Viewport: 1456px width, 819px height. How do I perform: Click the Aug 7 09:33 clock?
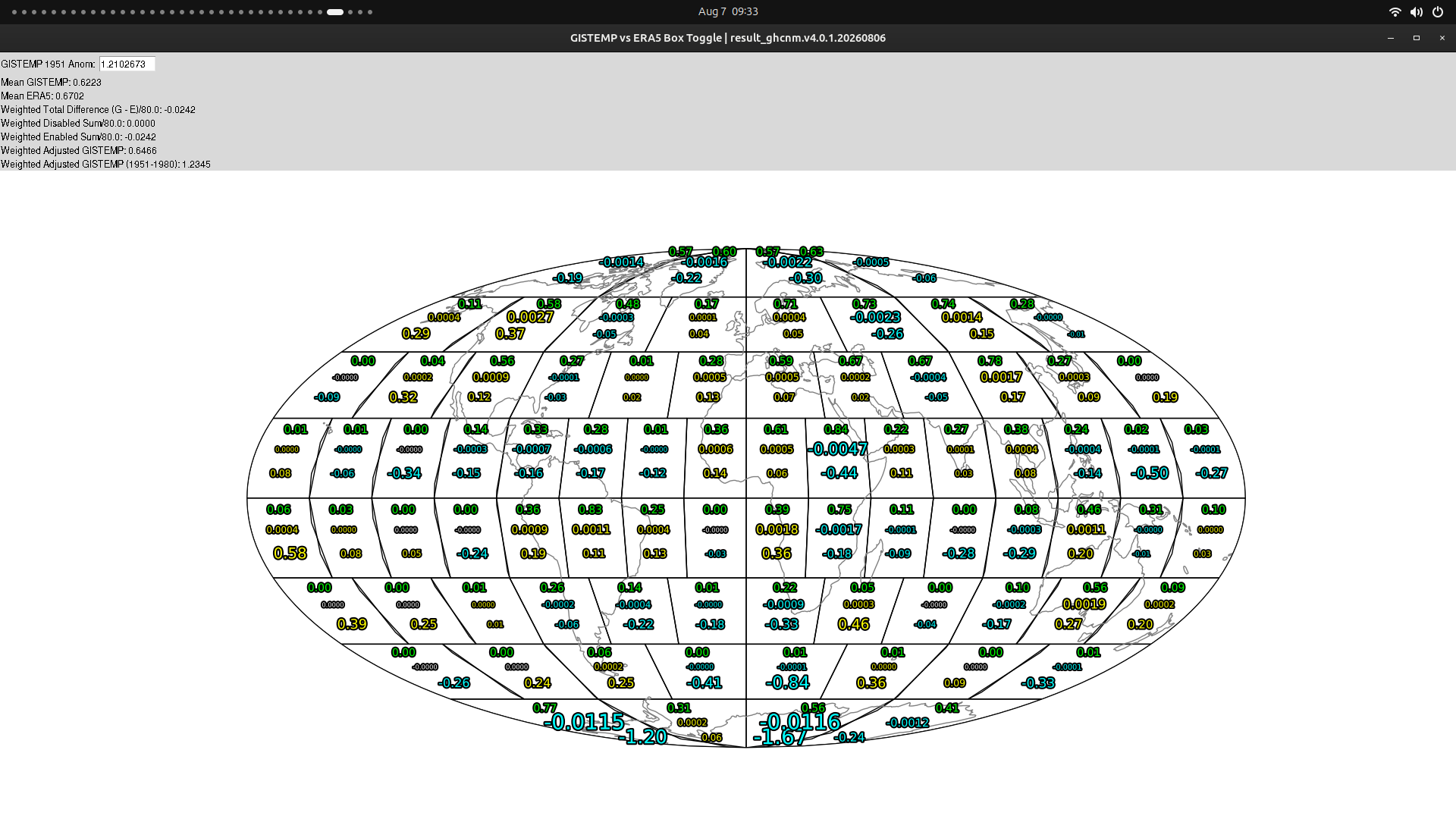pos(728,11)
